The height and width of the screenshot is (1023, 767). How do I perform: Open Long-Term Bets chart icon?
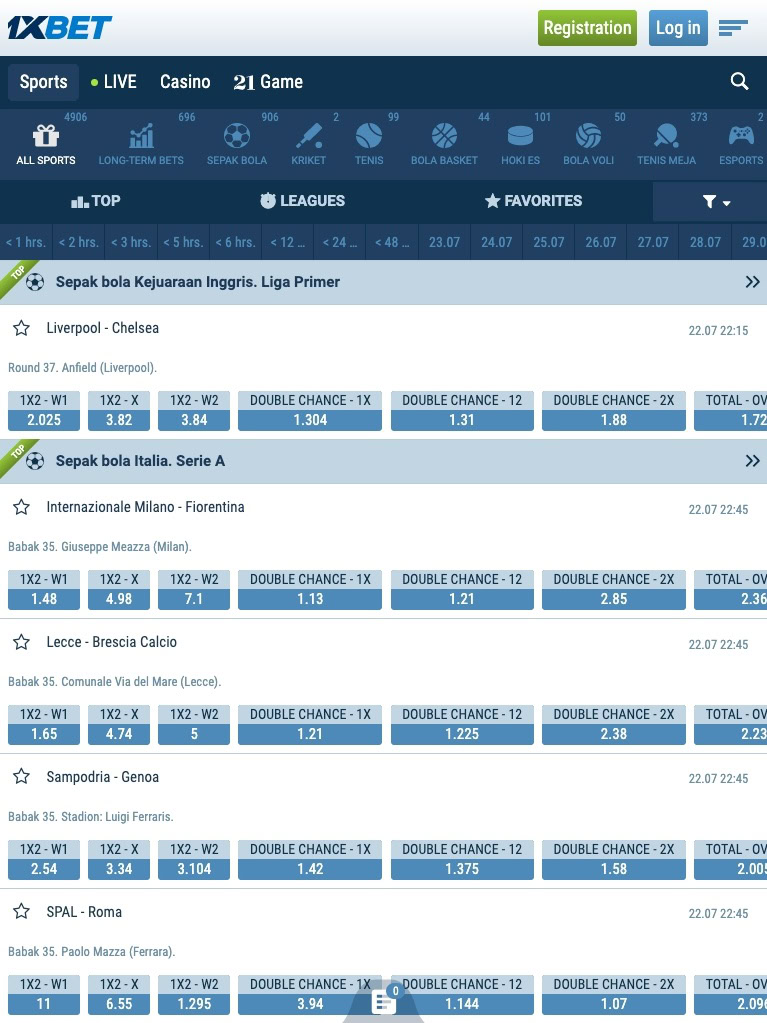click(141, 136)
